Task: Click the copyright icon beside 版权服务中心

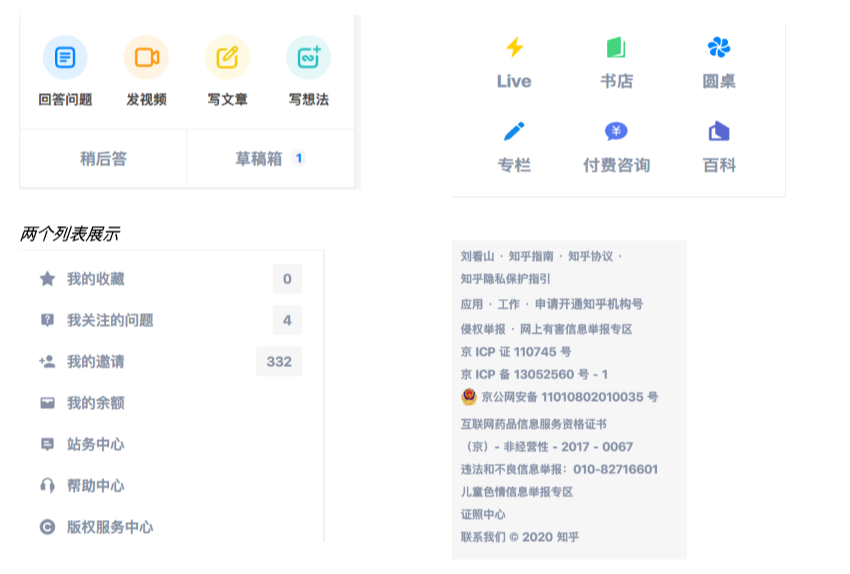Action: [x=48, y=527]
